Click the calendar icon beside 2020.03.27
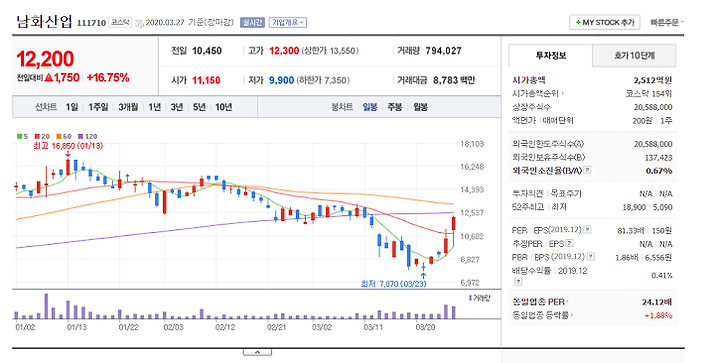This screenshot has width=720, height=363. tap(140, 23)
